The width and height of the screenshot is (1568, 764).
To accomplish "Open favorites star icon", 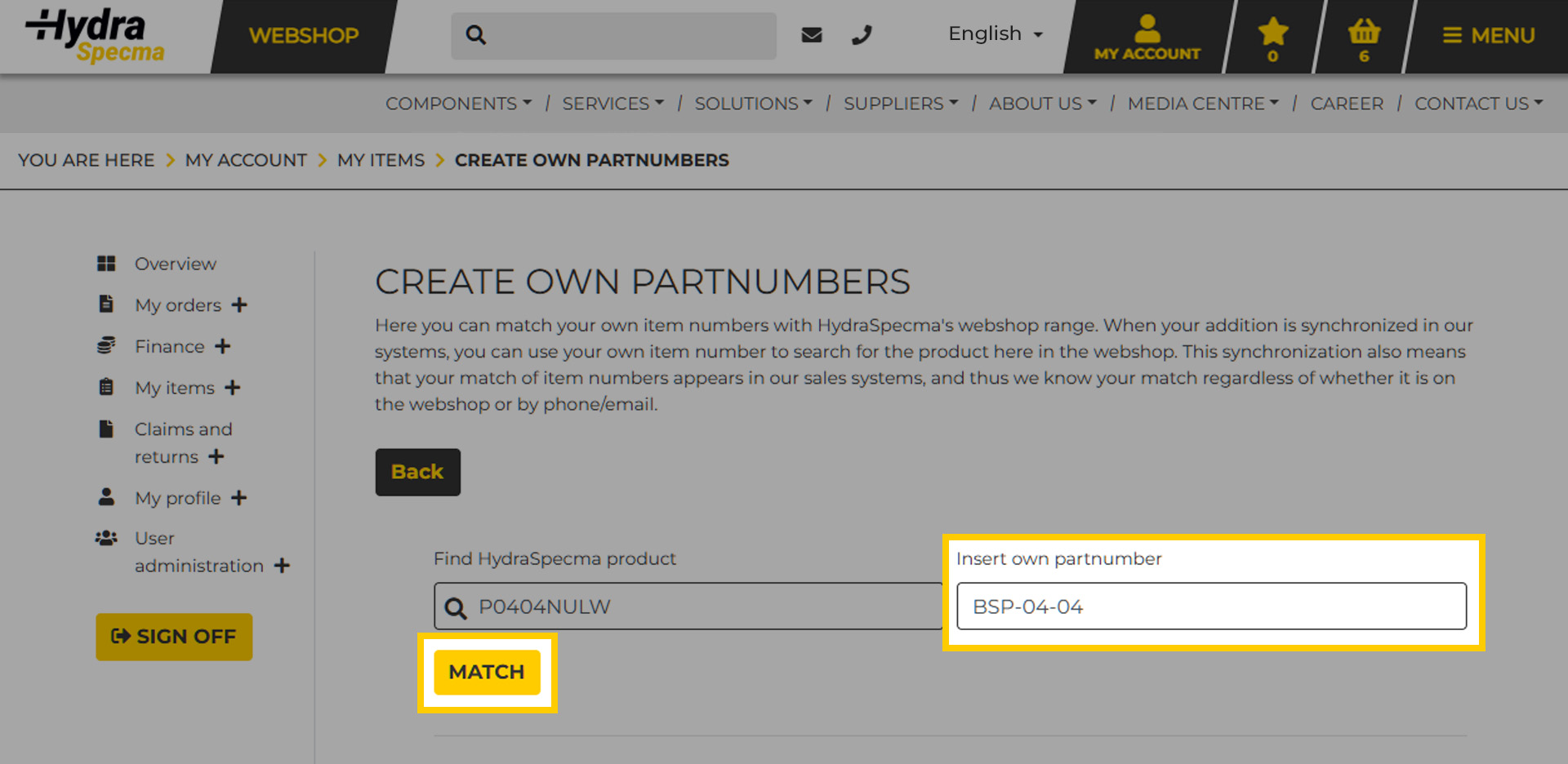I will pos(1272,37).
